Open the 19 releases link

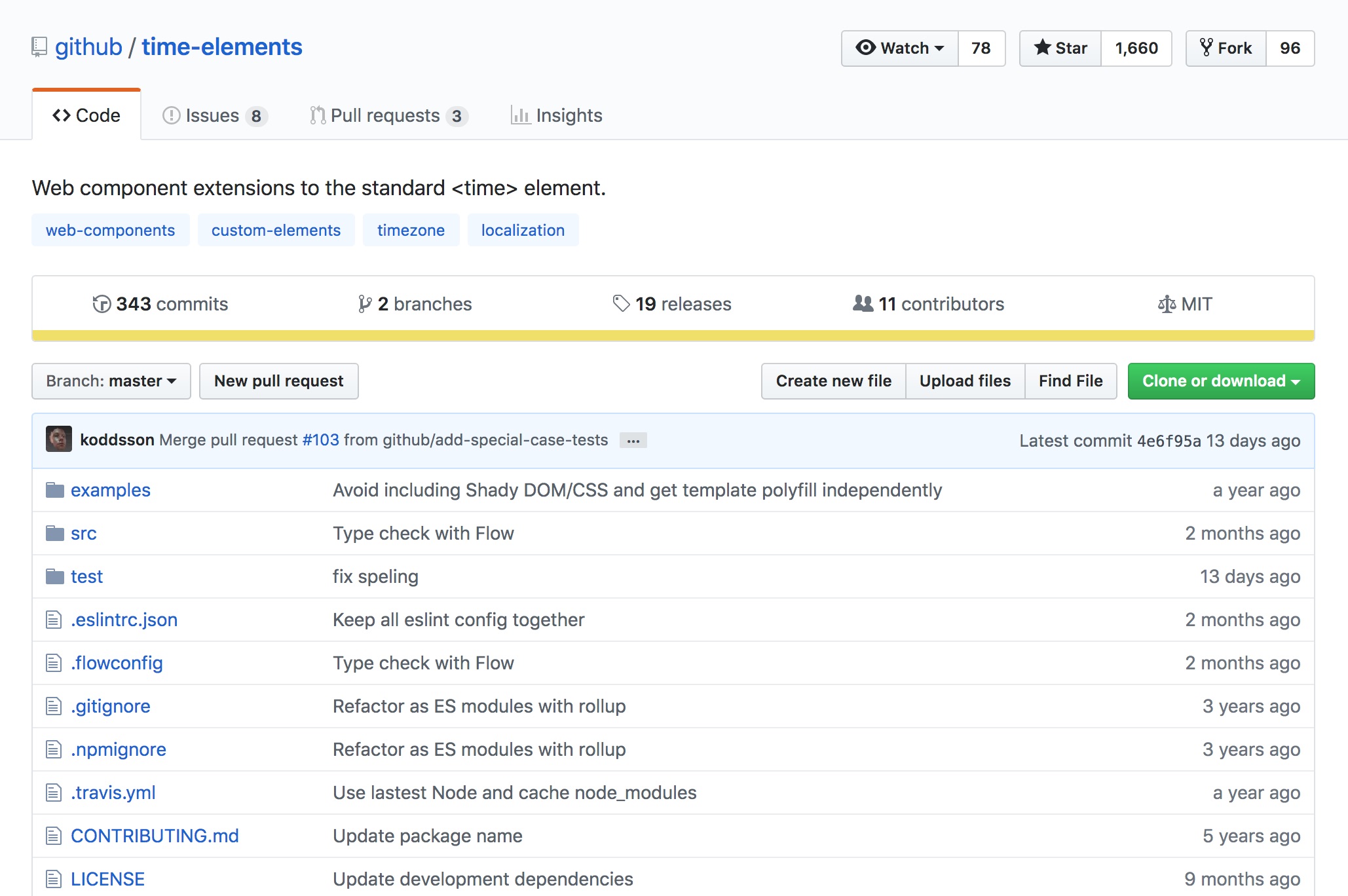click(672, 304)
